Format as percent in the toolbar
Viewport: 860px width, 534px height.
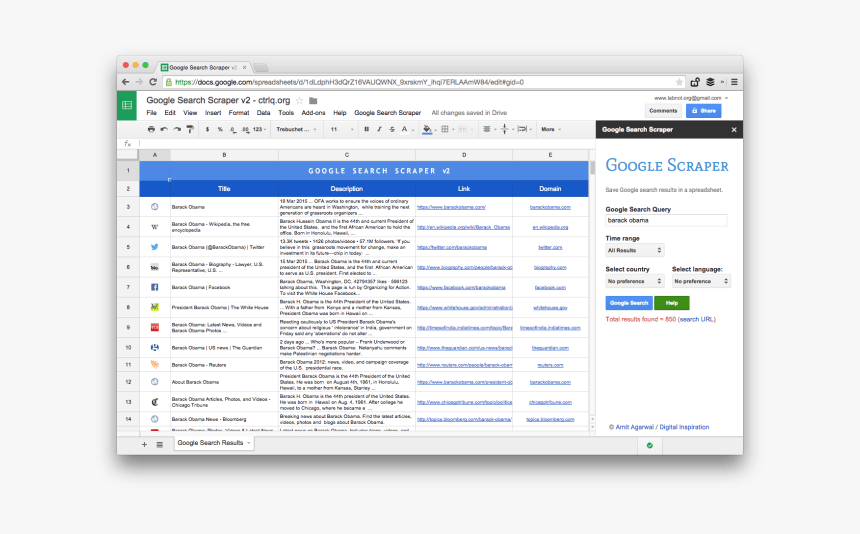click(x=220, y=129)
